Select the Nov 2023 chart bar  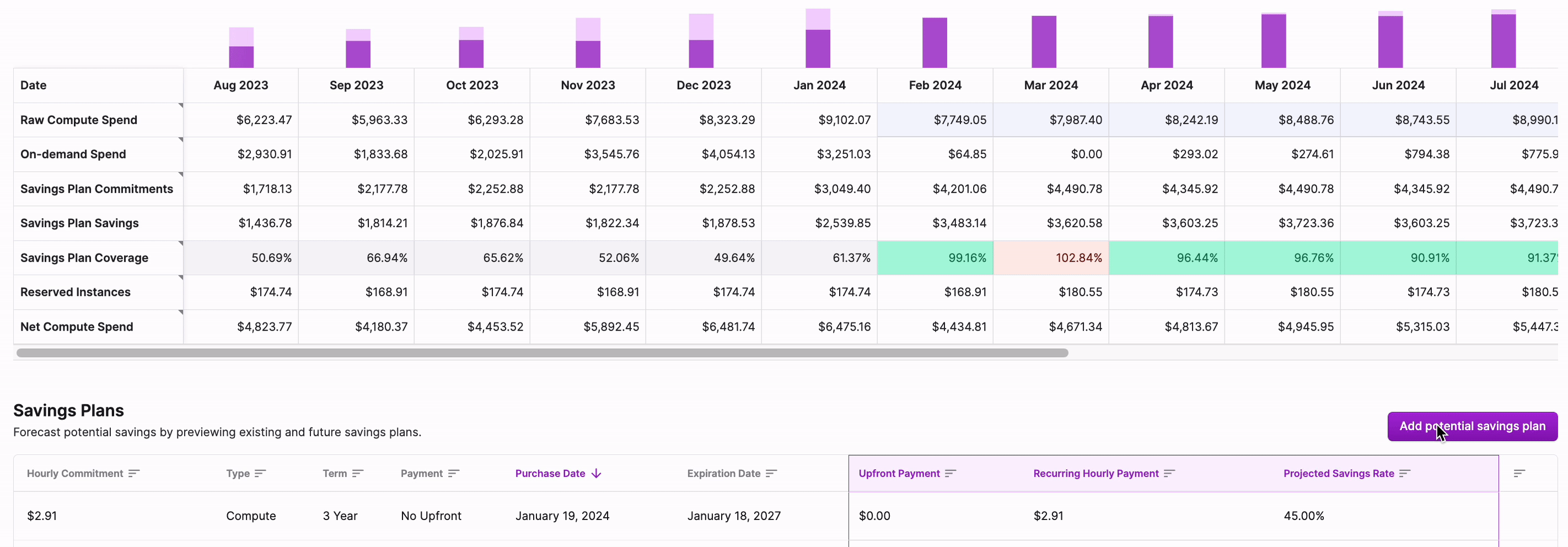coord(588,42)
